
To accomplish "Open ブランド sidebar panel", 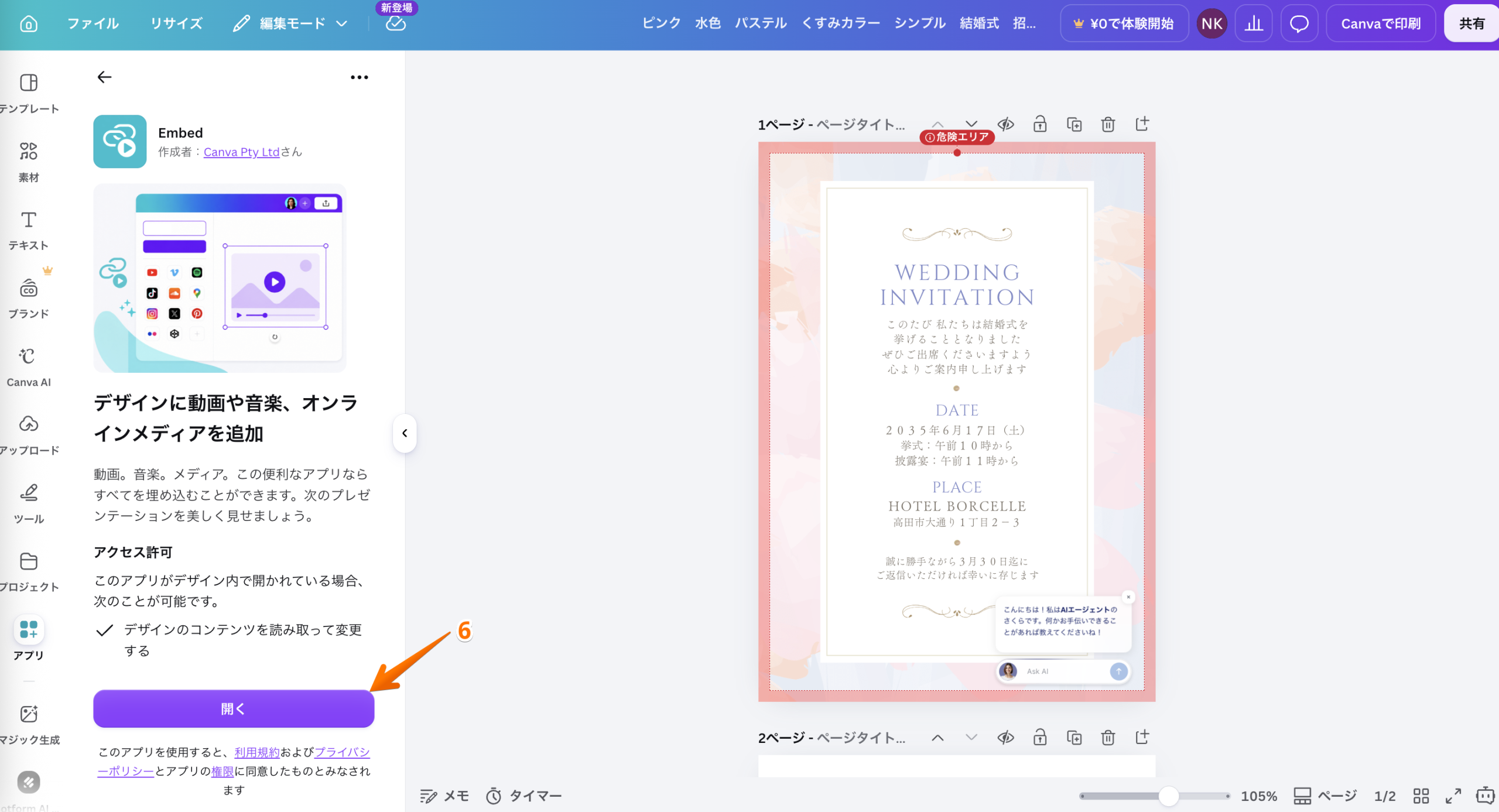I will 29,299.
